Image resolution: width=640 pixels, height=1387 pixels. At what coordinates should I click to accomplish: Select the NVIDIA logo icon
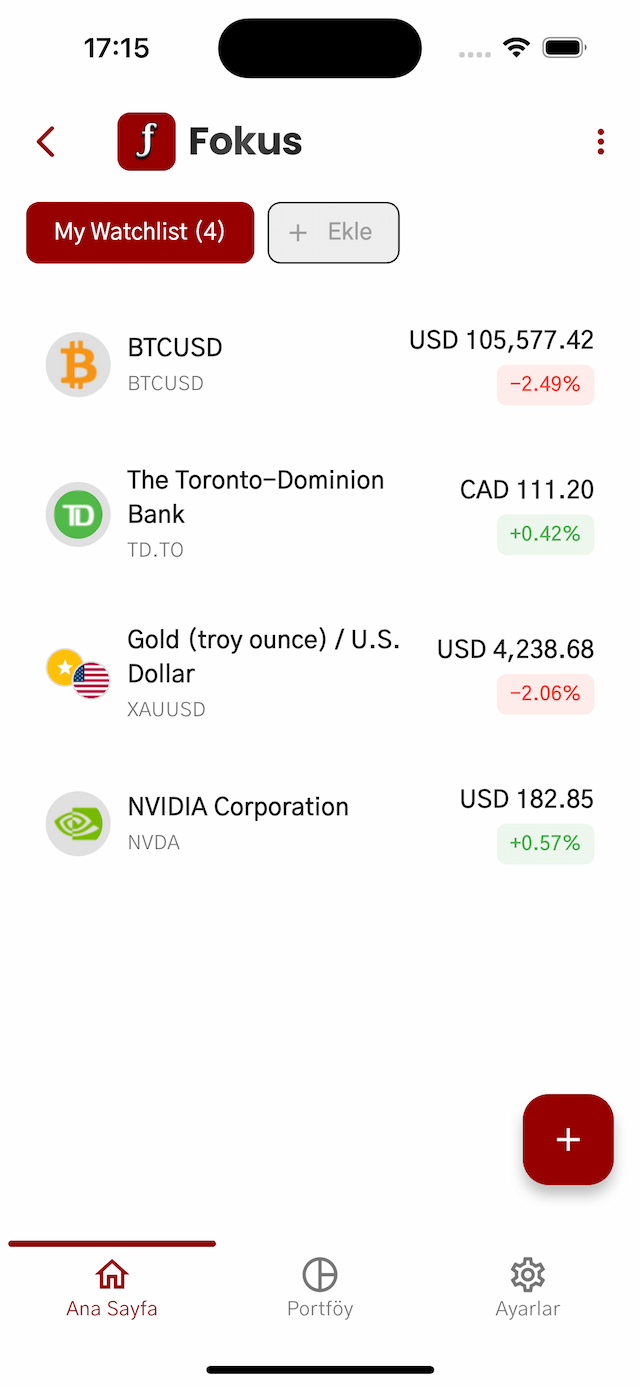[78, 824]
